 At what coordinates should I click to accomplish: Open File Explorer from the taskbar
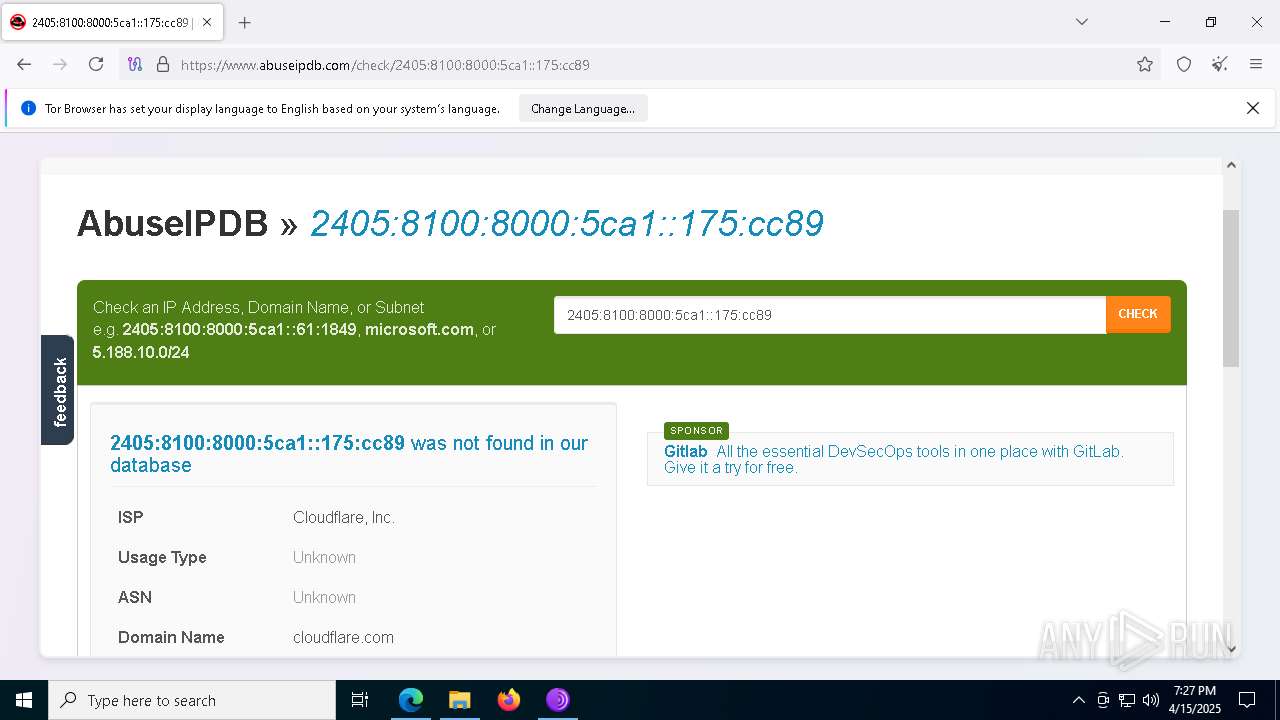click(x=459, y=700)
